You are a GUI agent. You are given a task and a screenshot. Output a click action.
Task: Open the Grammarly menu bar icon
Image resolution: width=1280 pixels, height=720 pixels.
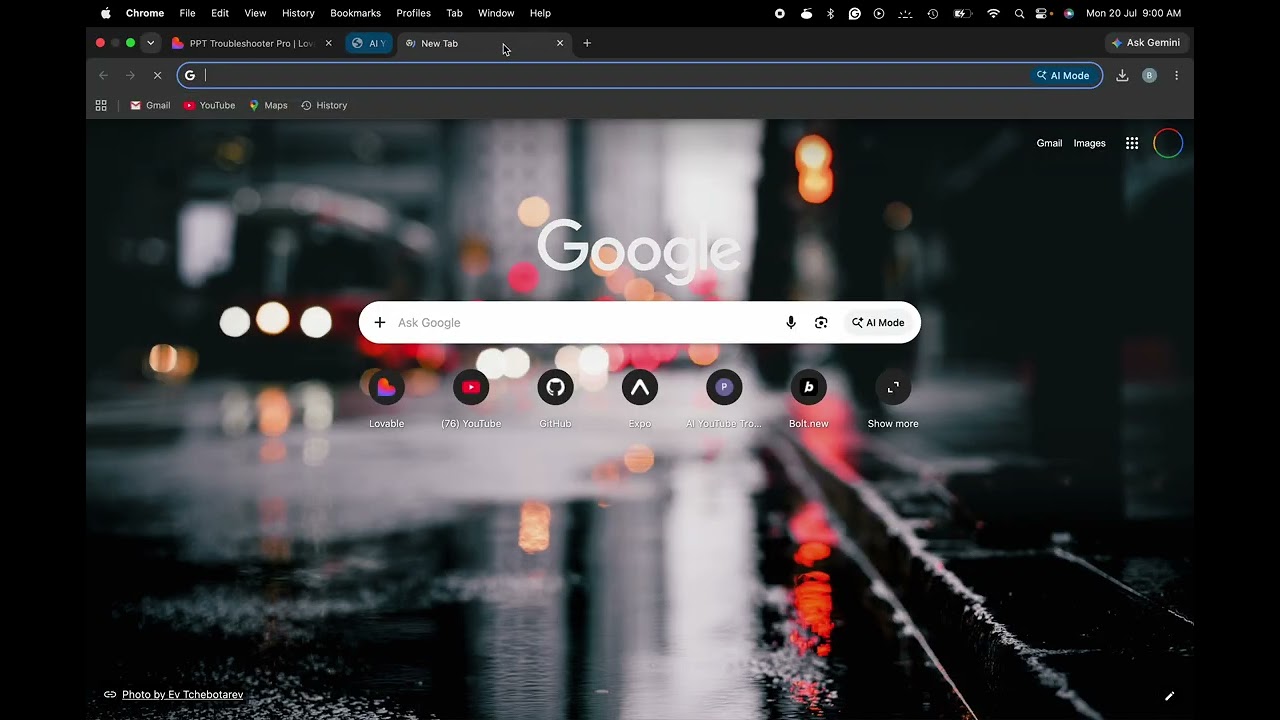(x=855, y=13)
